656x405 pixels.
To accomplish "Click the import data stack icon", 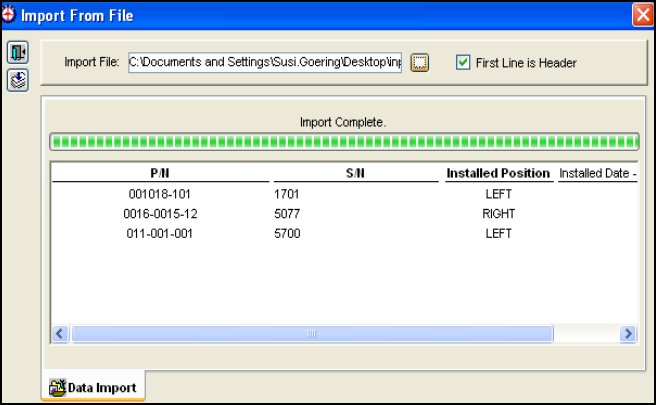I will point(18,80).
